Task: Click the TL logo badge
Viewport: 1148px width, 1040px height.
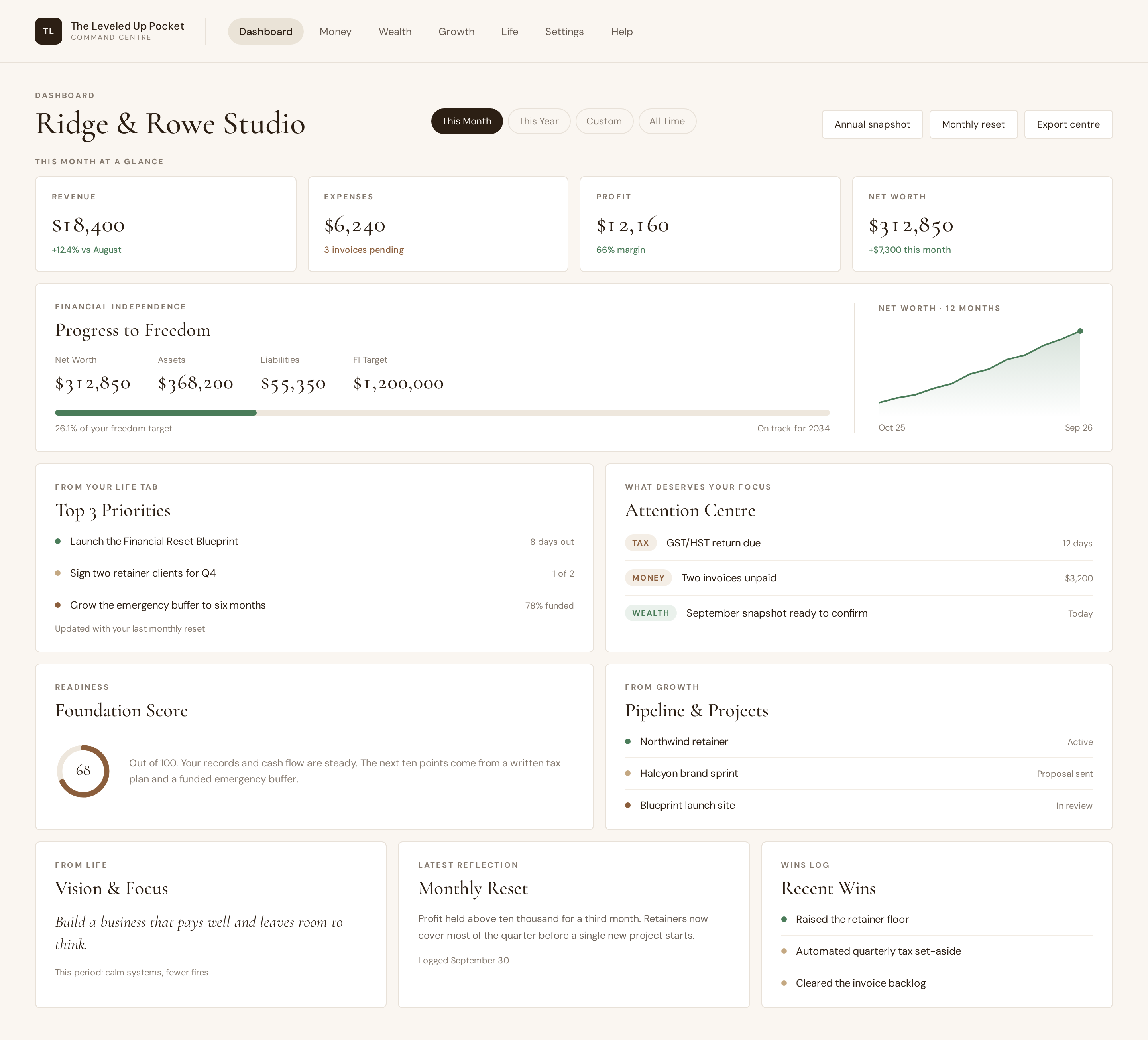Action: click(x=48, y=32)
